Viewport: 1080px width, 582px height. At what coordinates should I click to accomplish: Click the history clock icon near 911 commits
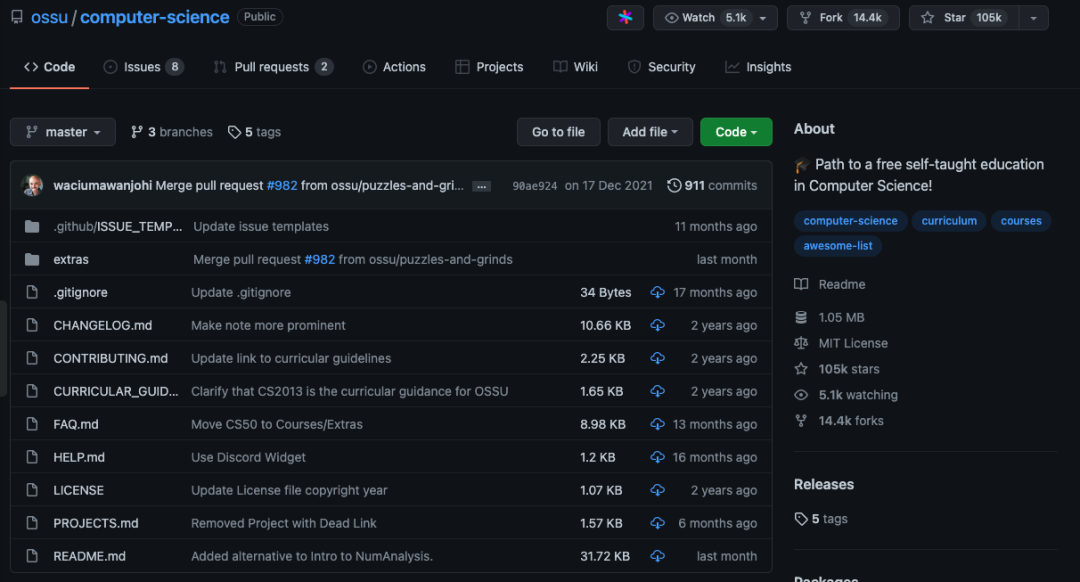pyautogui.click(x=674, y=185)
